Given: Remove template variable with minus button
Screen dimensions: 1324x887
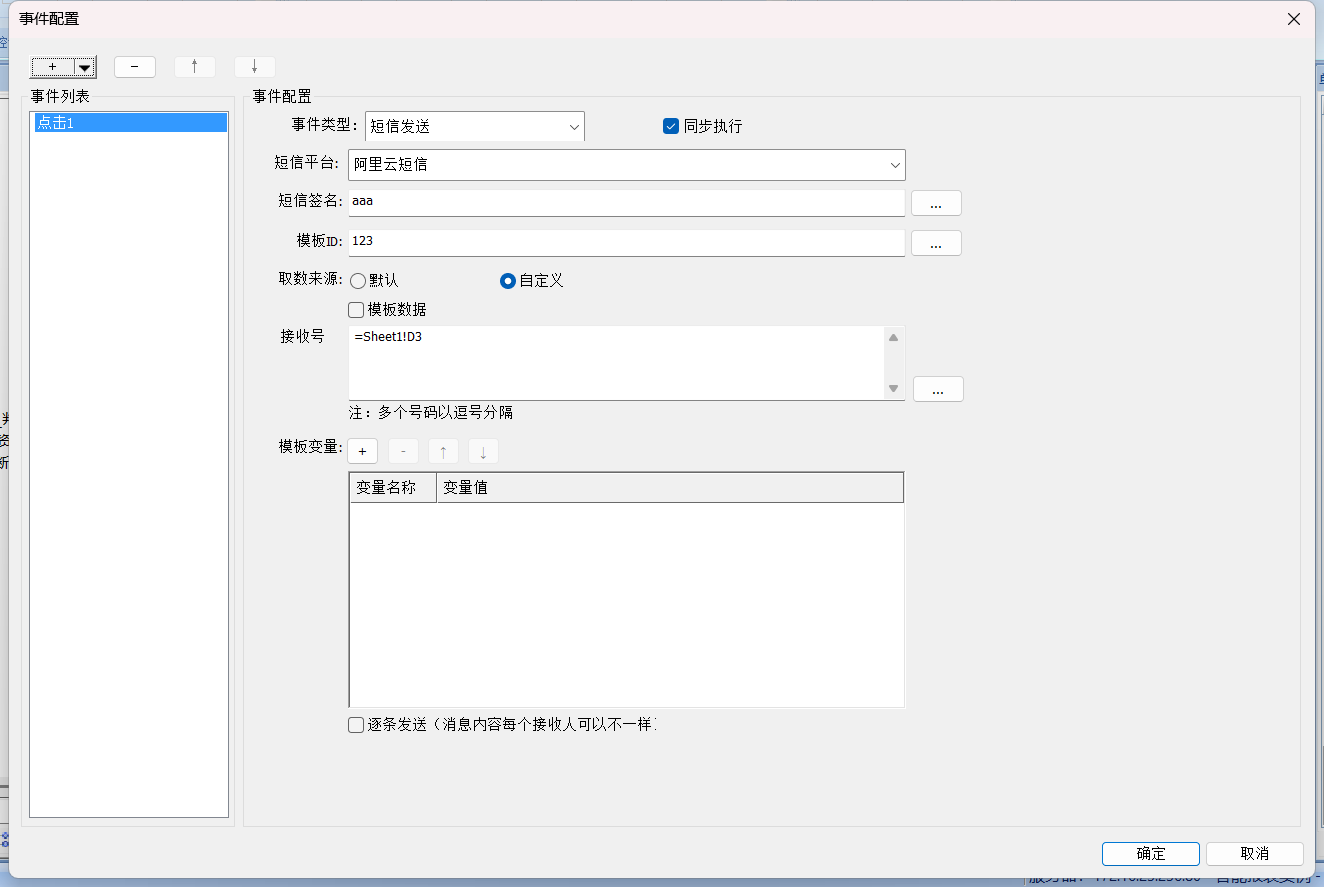Looking at the screenshot, I should 403,452.
